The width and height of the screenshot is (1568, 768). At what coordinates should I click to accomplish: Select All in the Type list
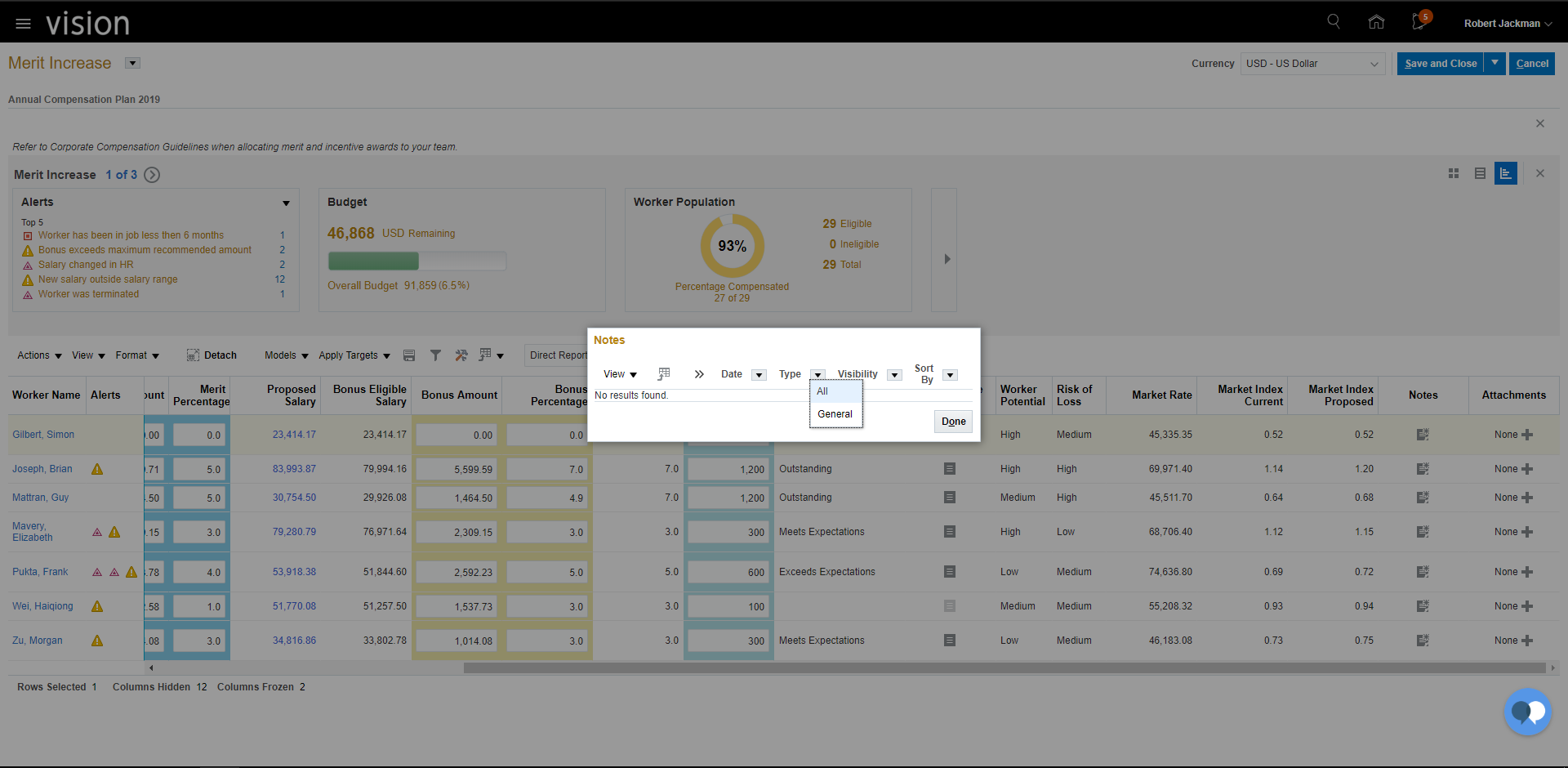point(835,391)
